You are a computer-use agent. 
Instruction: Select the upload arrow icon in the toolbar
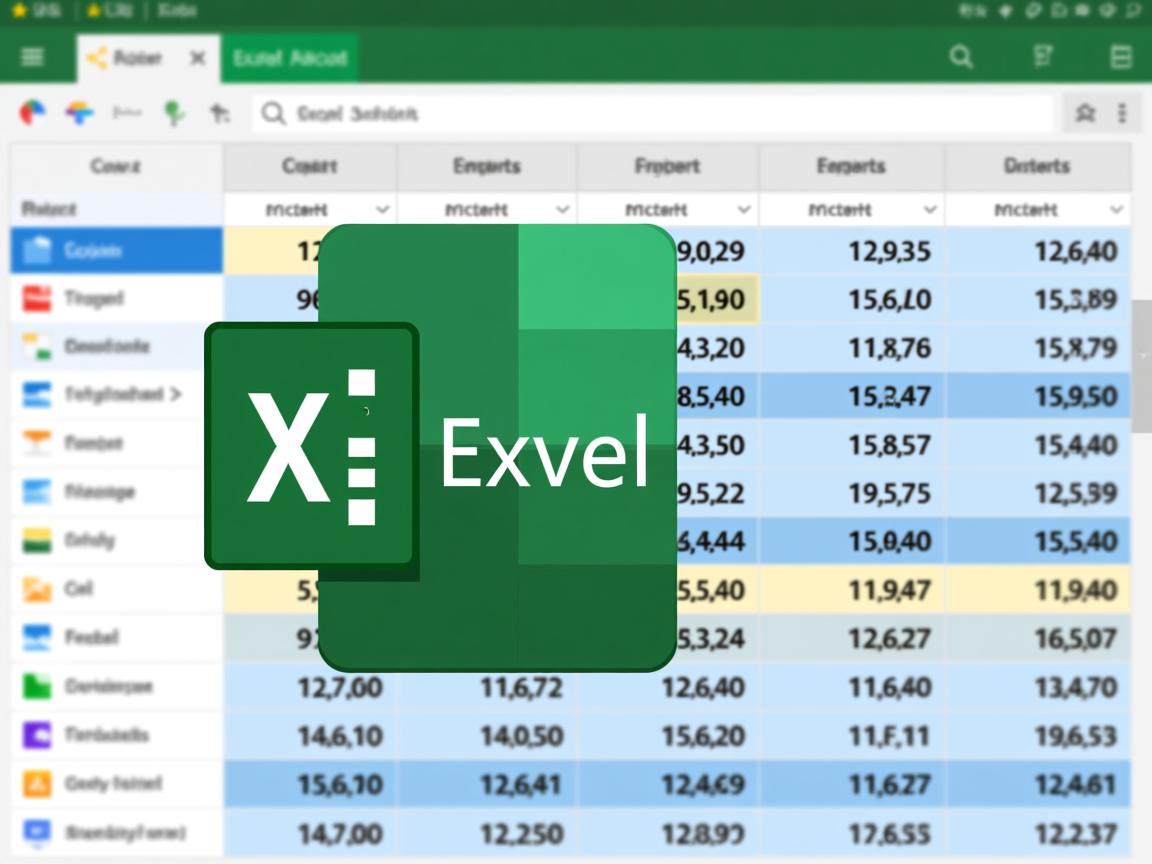tap(221, 113)
